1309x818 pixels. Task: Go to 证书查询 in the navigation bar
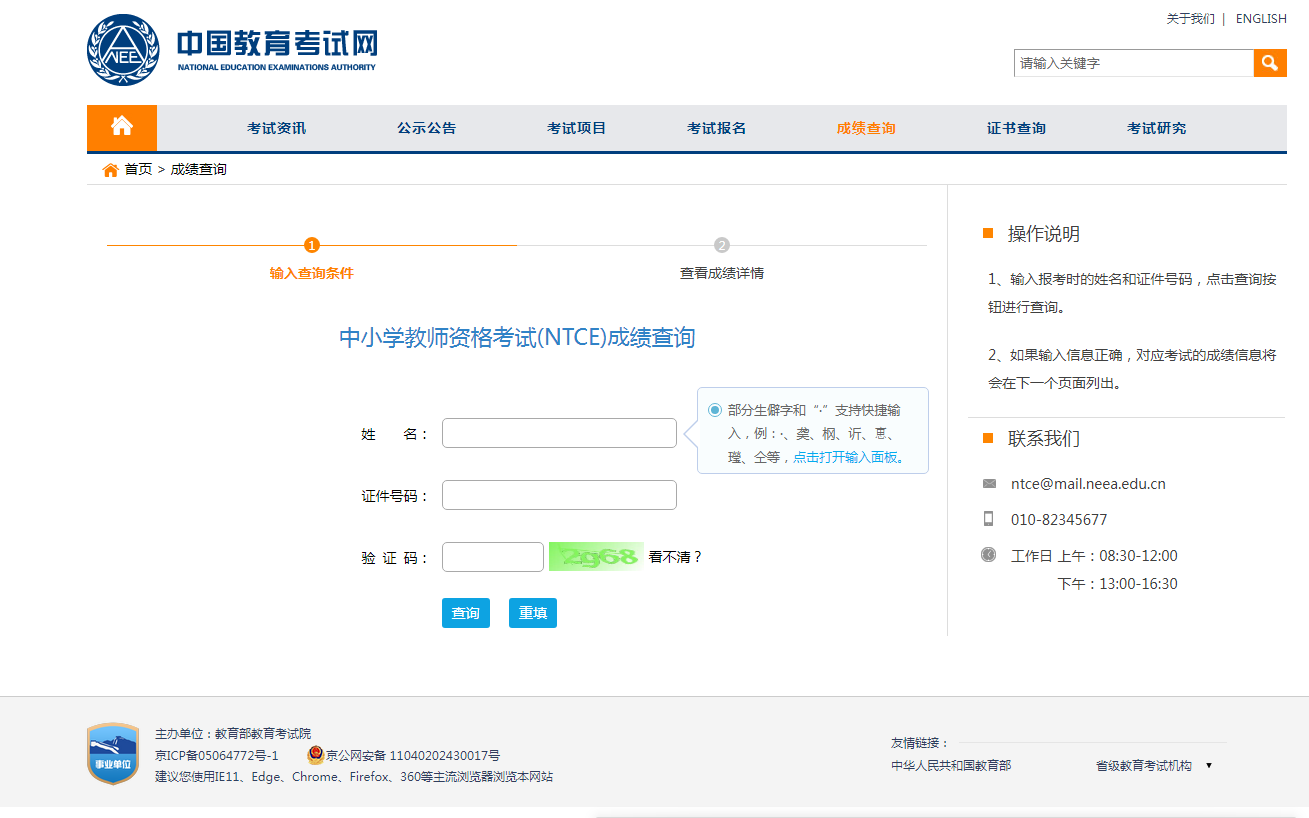click(x=1016, y=128)
